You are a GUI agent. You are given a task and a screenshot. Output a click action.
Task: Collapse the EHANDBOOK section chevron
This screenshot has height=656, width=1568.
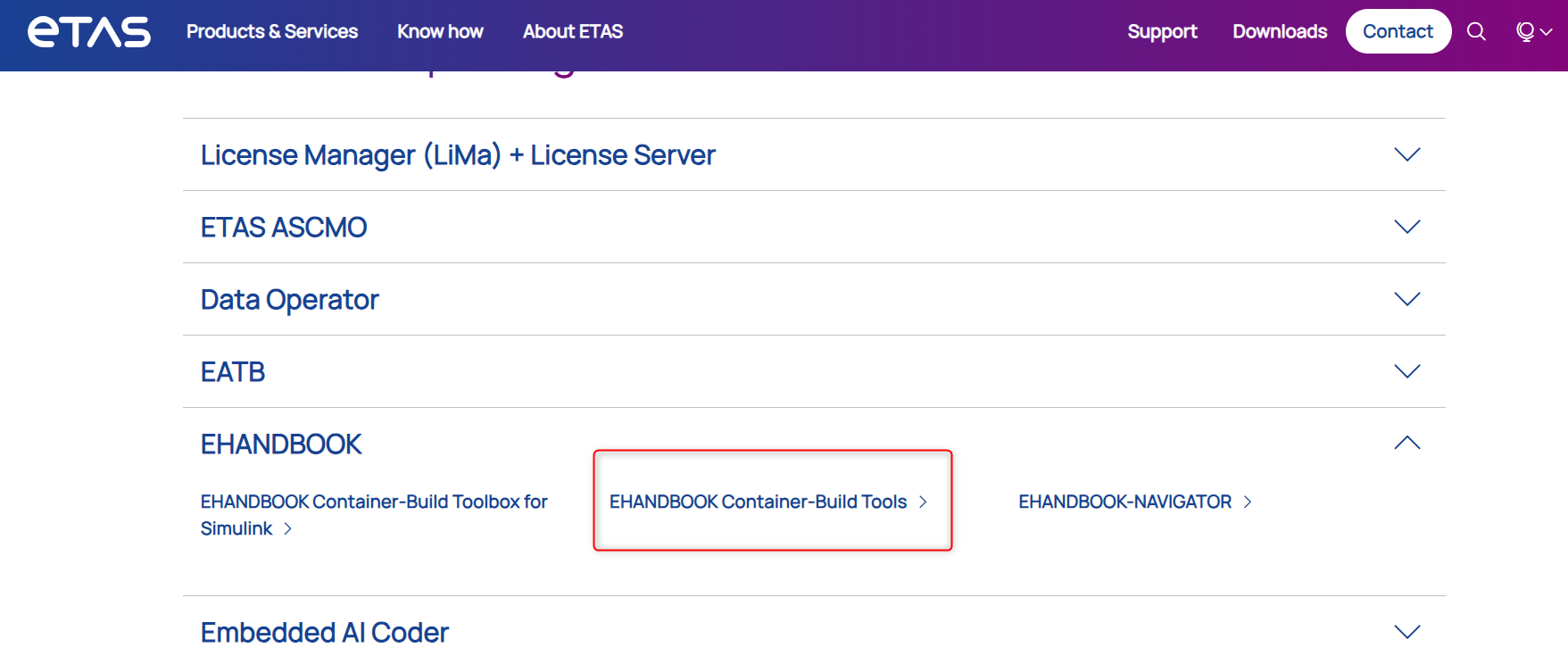[1407, 443]
